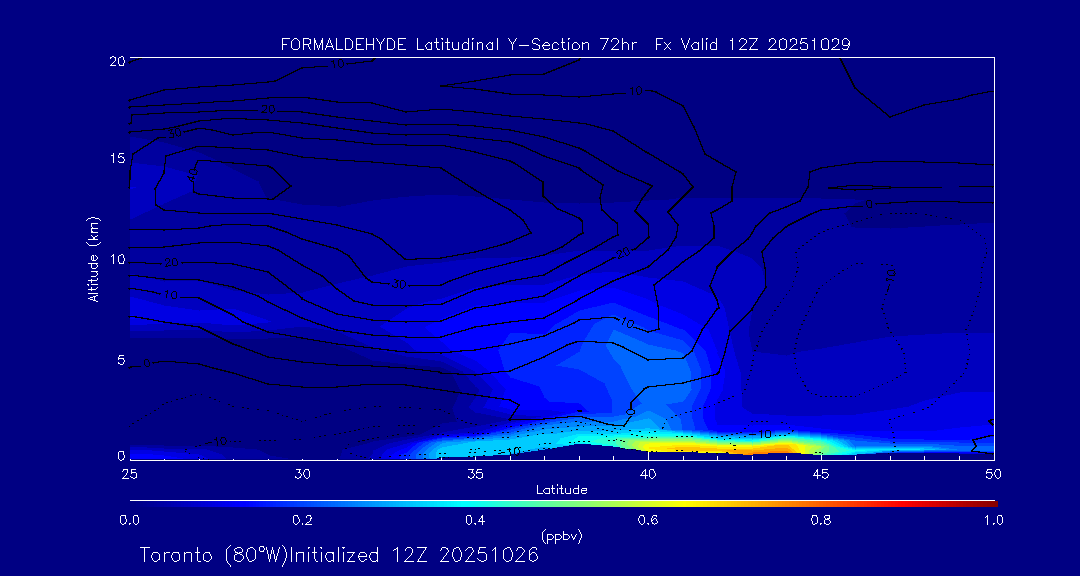Click the 5 tick on the altitude axis
This screenshot has height=576, width=1080.
pyautogui.click(x=119, y=360)
